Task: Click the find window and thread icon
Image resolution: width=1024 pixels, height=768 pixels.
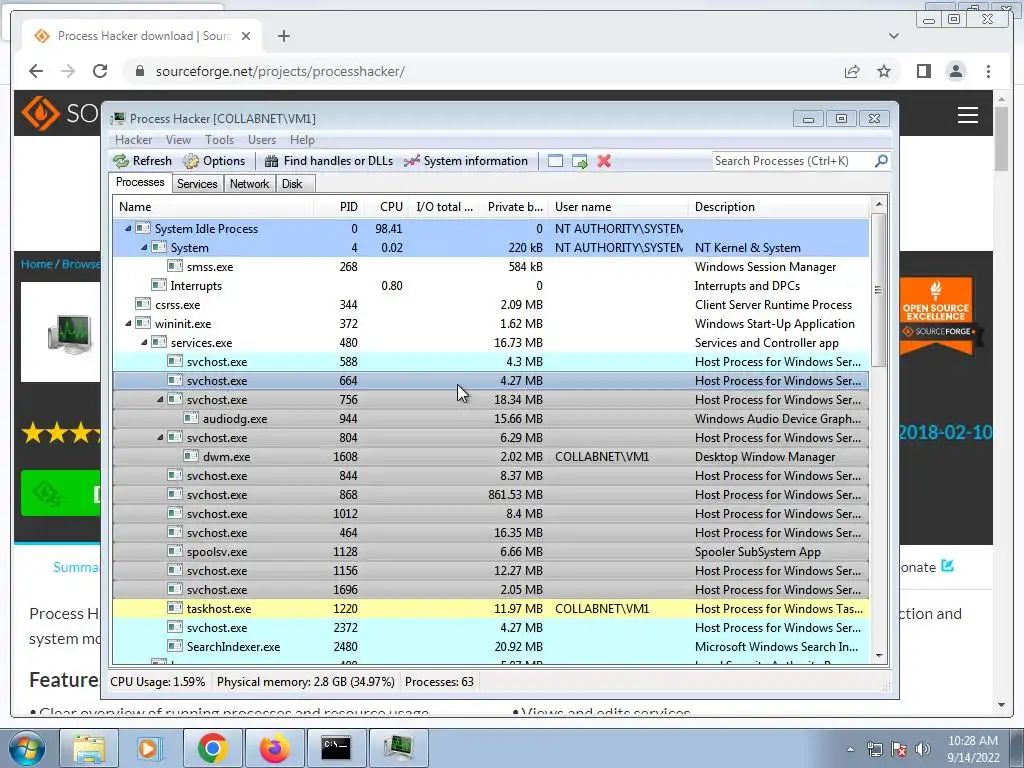Action: coord(580,161)
